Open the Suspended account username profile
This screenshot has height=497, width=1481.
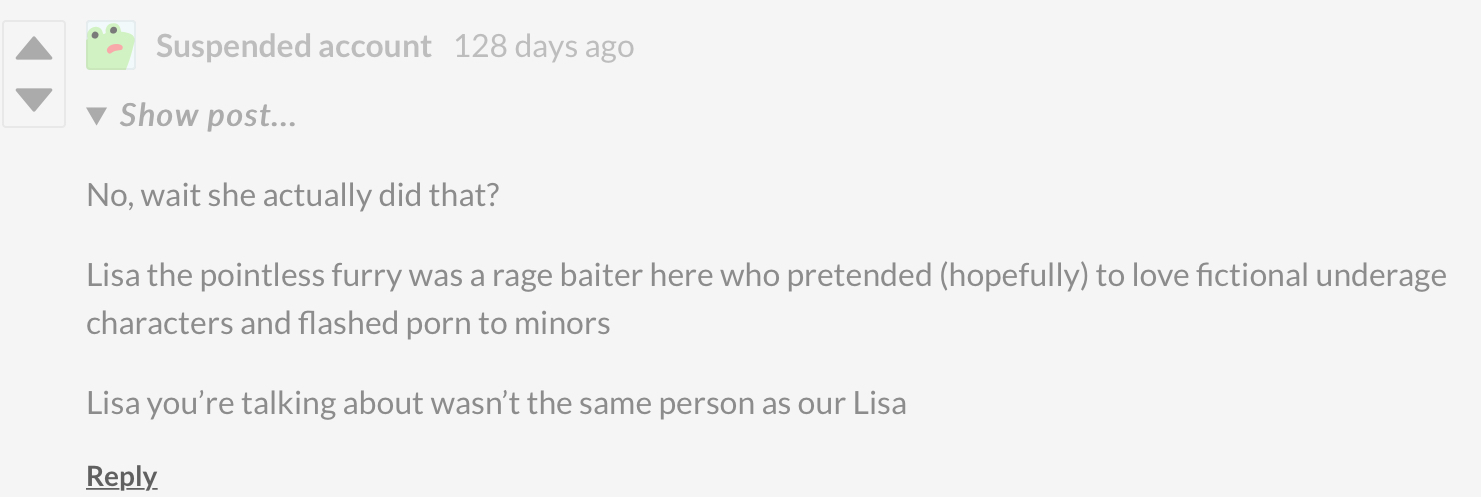(294, 46)
